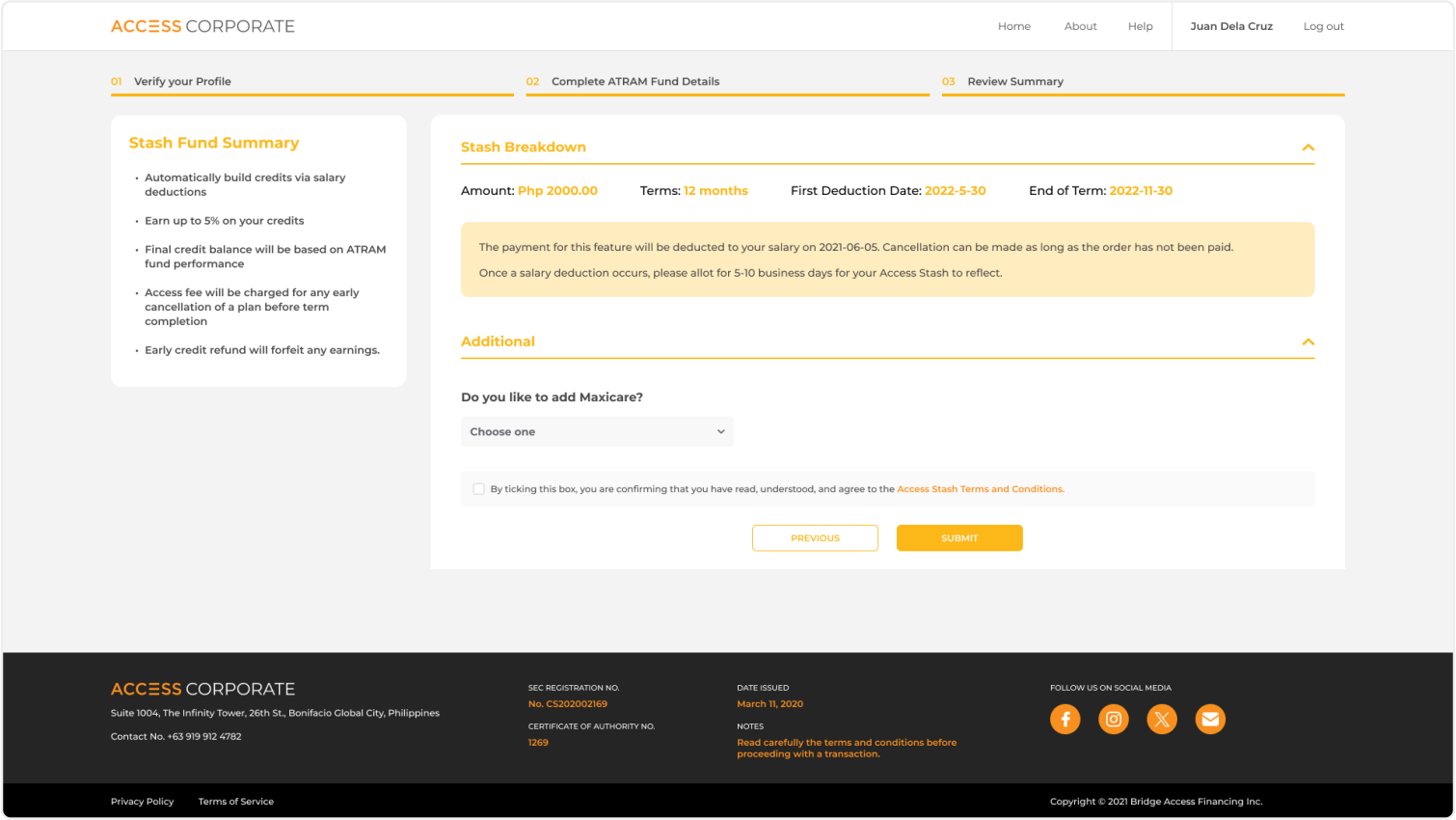Log out of the account

tap(1323, 26)
